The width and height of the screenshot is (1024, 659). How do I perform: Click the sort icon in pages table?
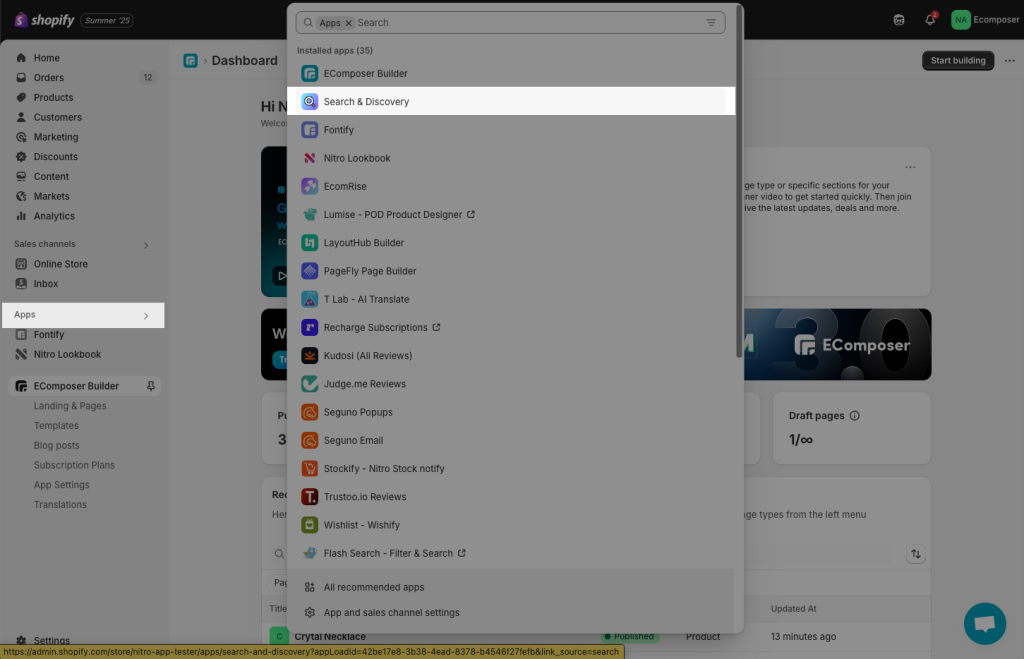coord(916,554)
